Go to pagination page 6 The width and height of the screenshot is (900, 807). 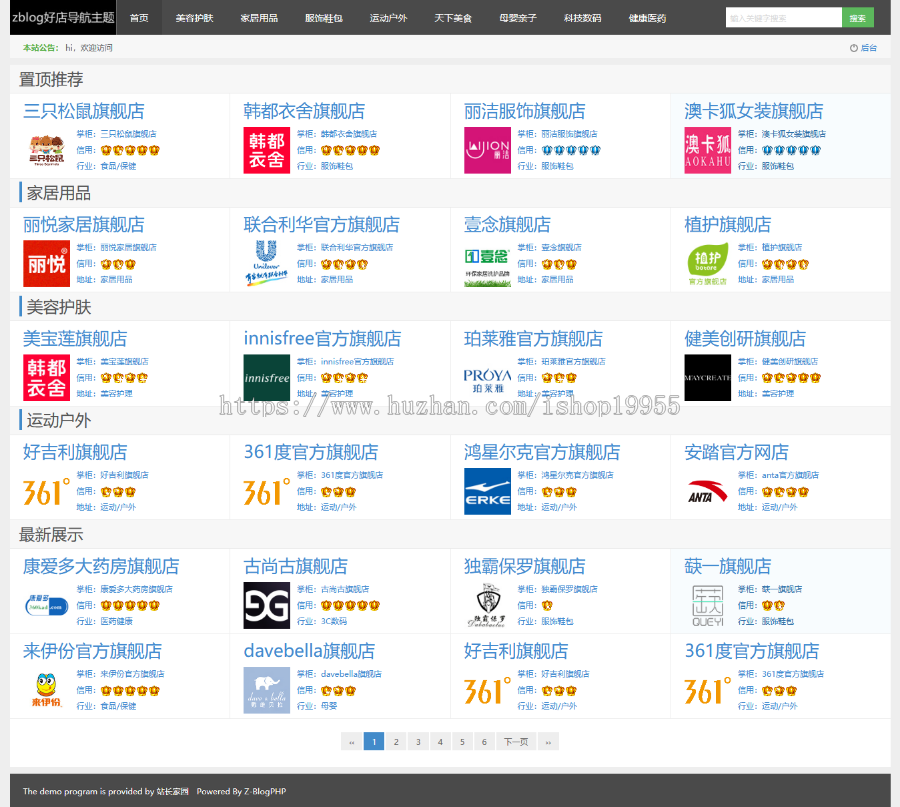pyautogui.click(x=484, y=742)
